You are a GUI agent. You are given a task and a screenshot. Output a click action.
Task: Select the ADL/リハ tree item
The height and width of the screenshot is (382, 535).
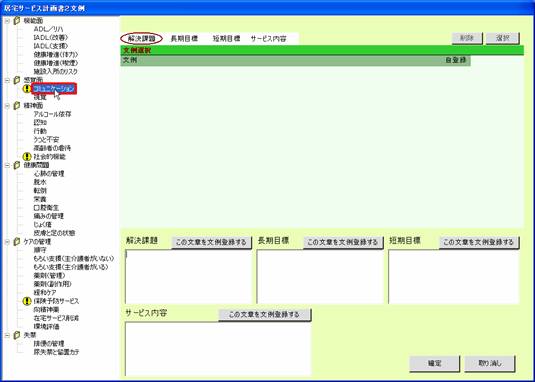[x=48, y=29]
